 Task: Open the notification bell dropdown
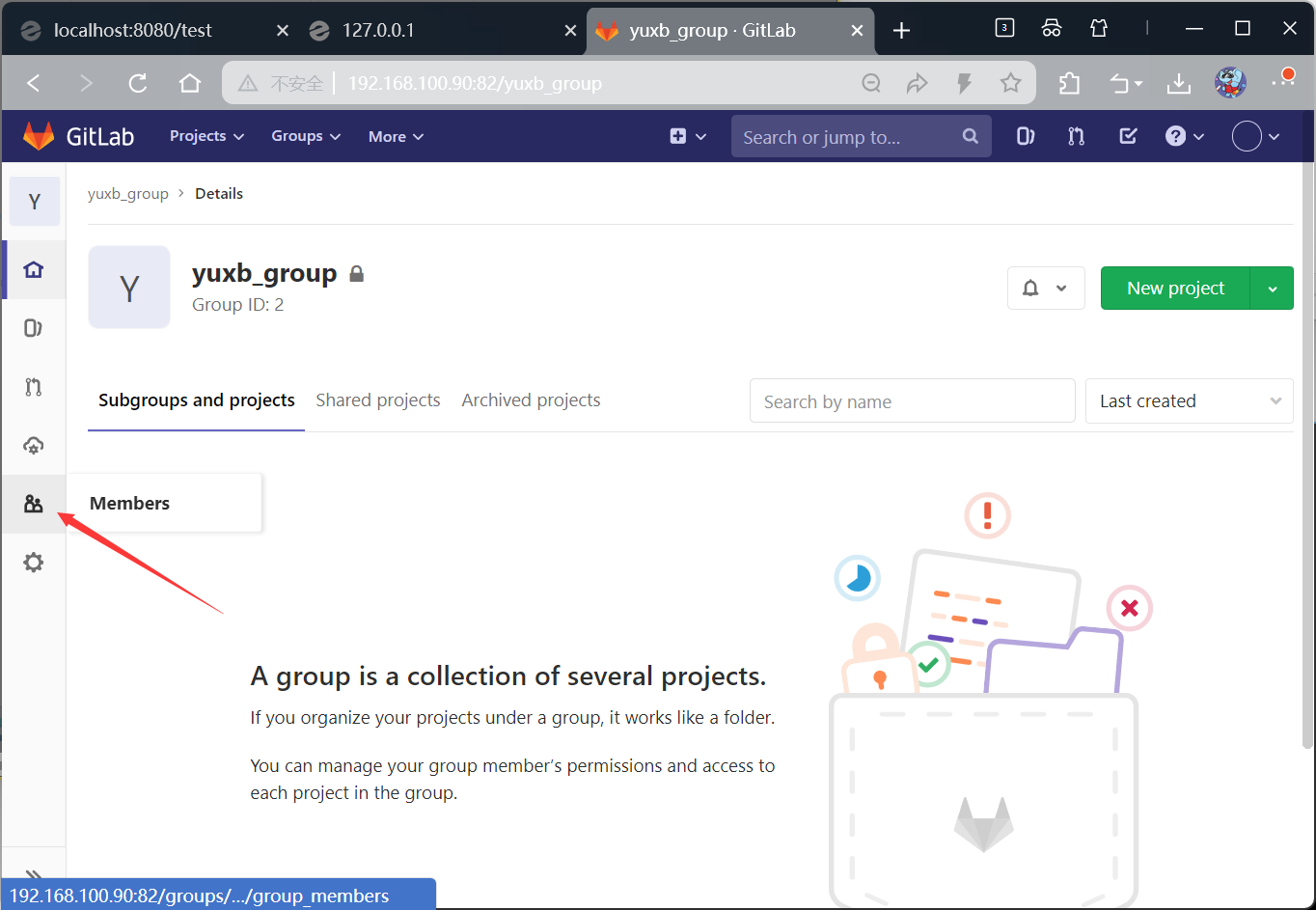click(1046, 288)
